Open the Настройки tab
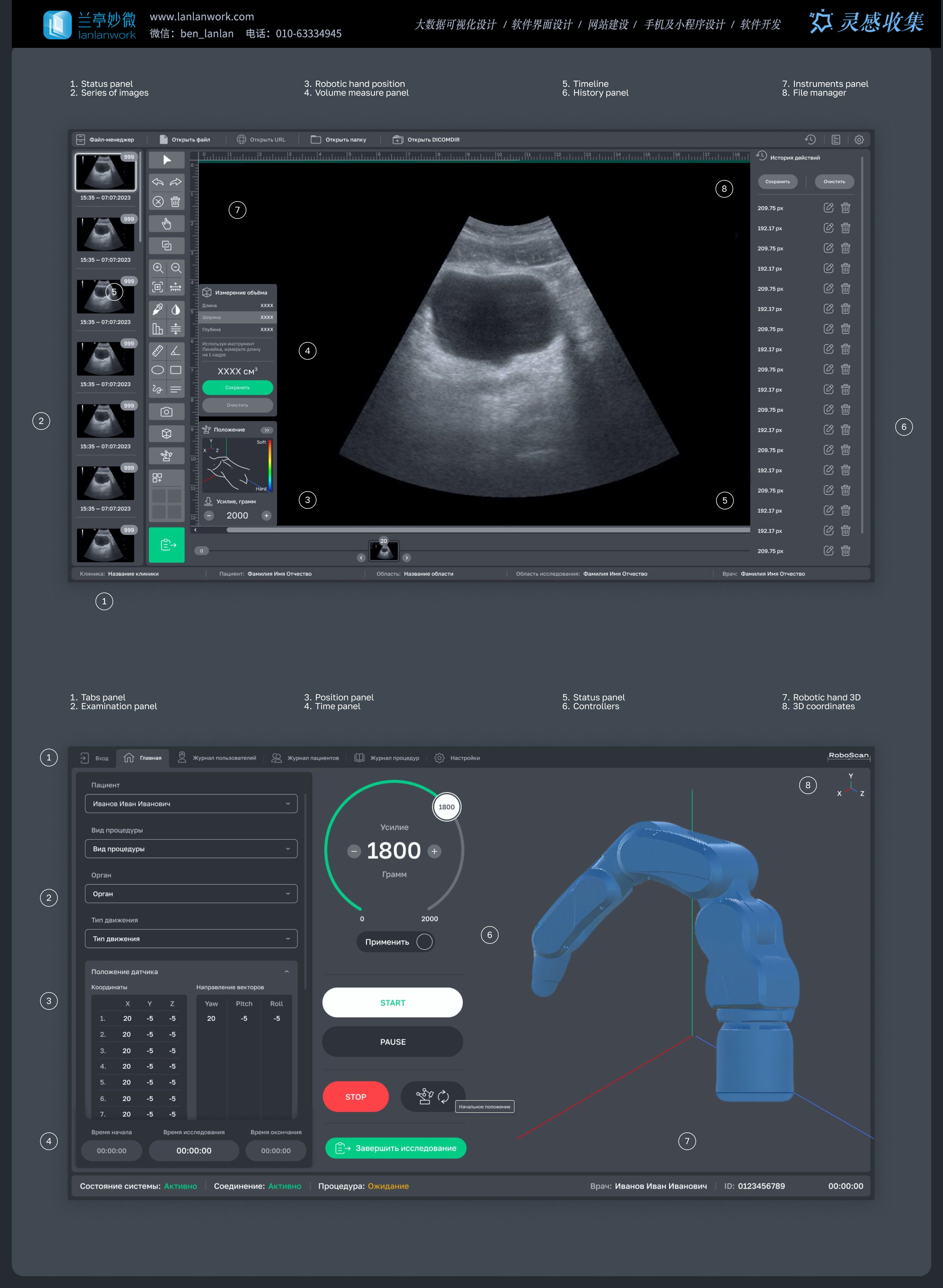943x1288 pixels. click(x=457, y=758)
